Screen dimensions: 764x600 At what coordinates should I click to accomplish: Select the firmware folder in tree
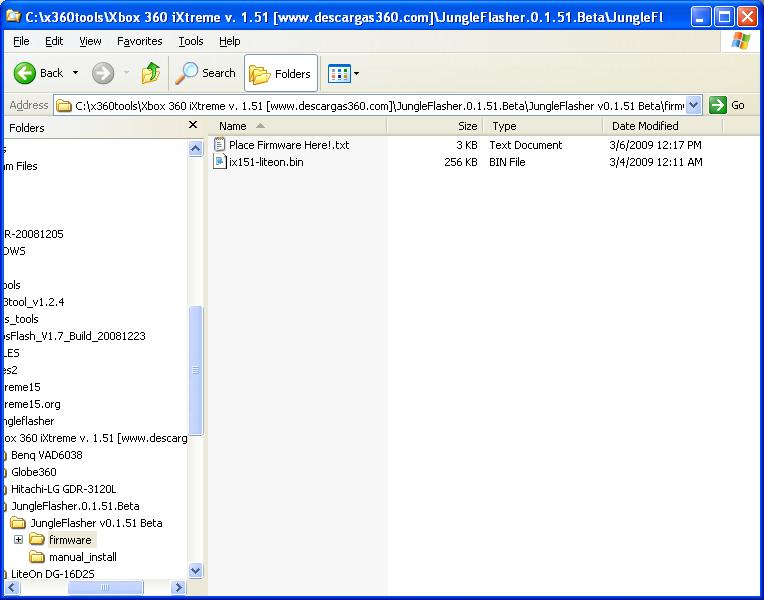[x=70, y=540]
